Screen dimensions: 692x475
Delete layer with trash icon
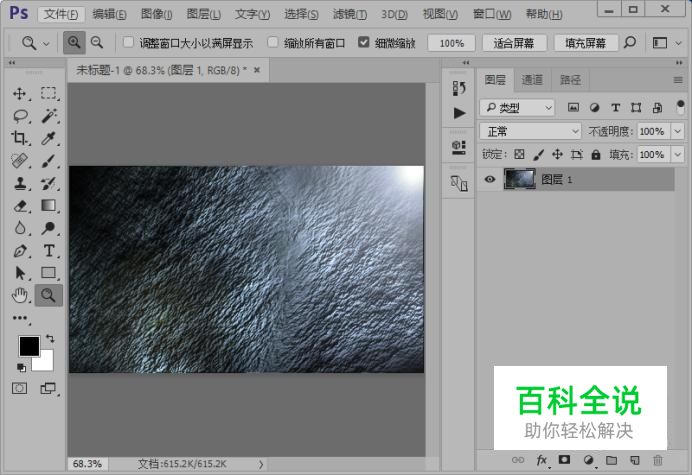point(658,460)
